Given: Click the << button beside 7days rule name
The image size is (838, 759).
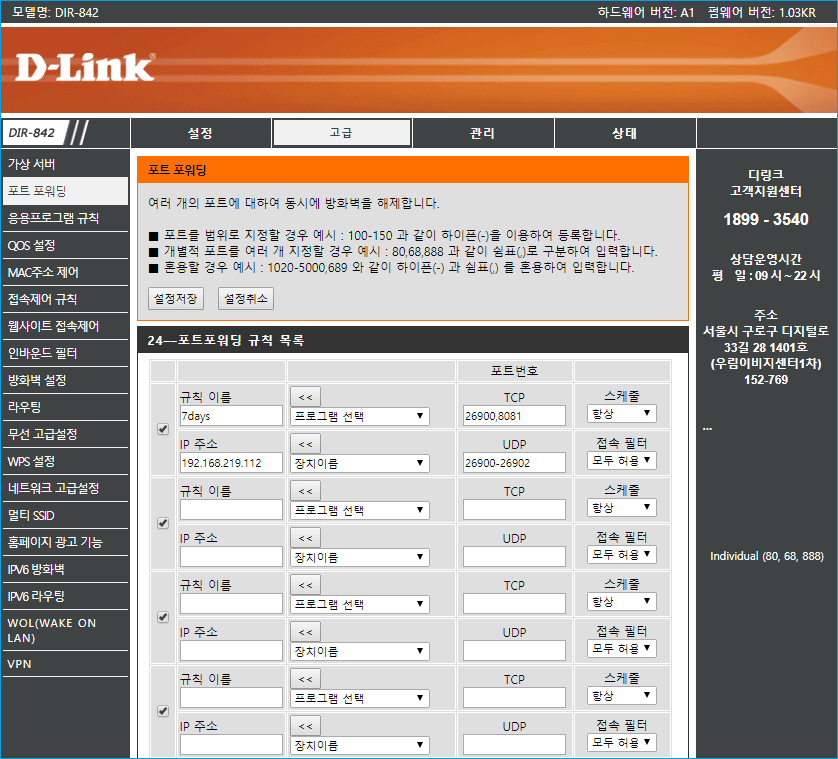Looking at the screenshot, I should pyautogui.click(x=305, y=396).
